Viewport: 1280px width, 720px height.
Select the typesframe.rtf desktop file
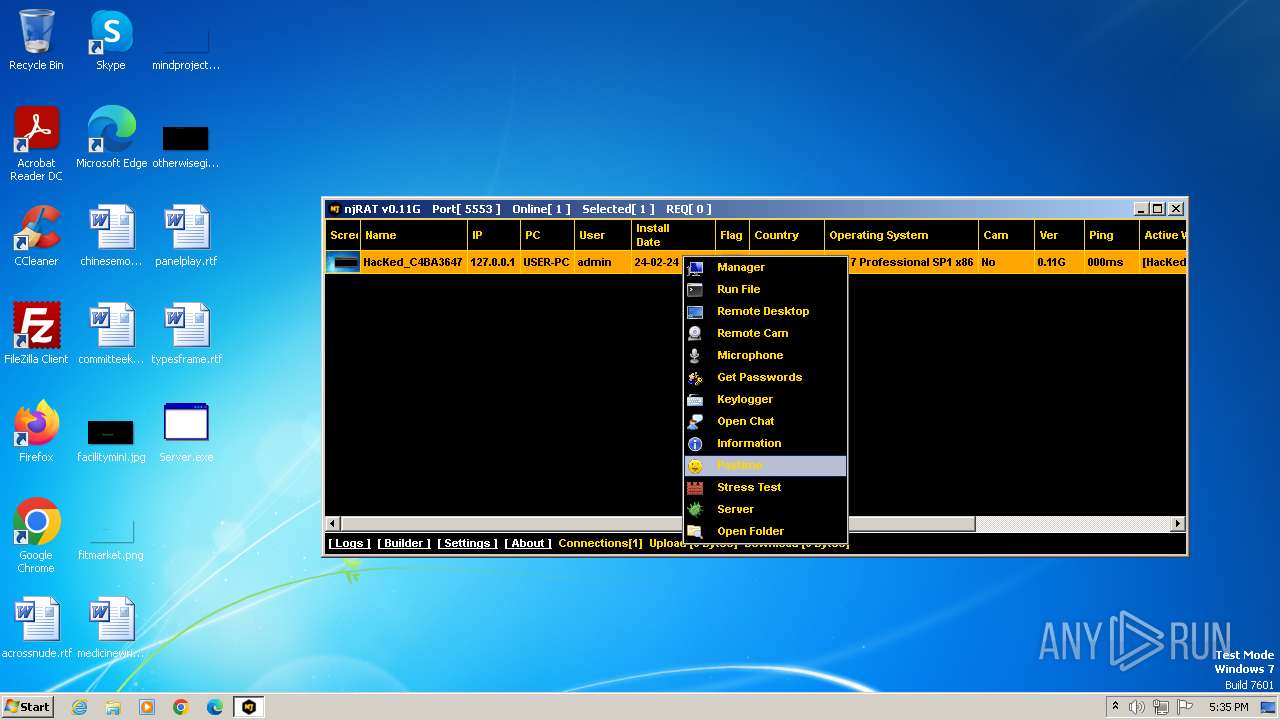point(186,334)
